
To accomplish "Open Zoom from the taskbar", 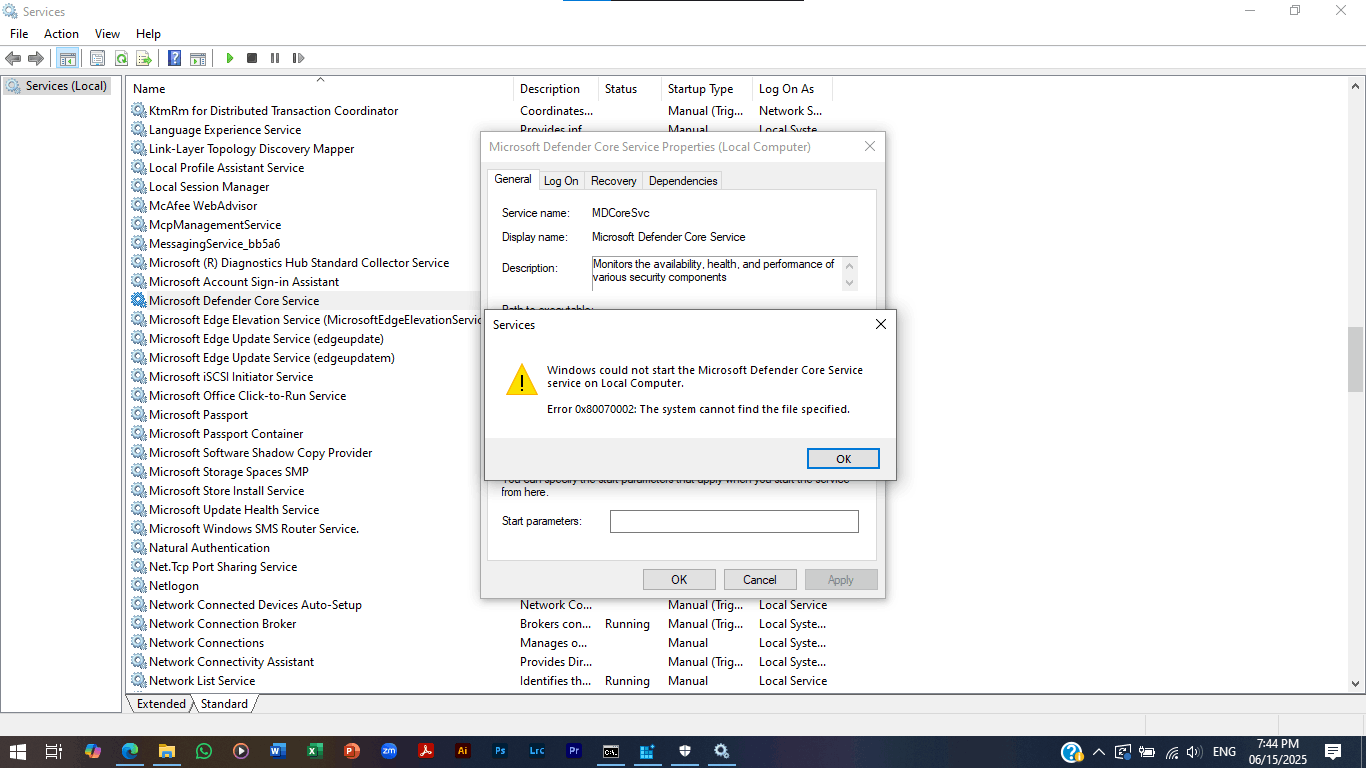I will 389,751.
